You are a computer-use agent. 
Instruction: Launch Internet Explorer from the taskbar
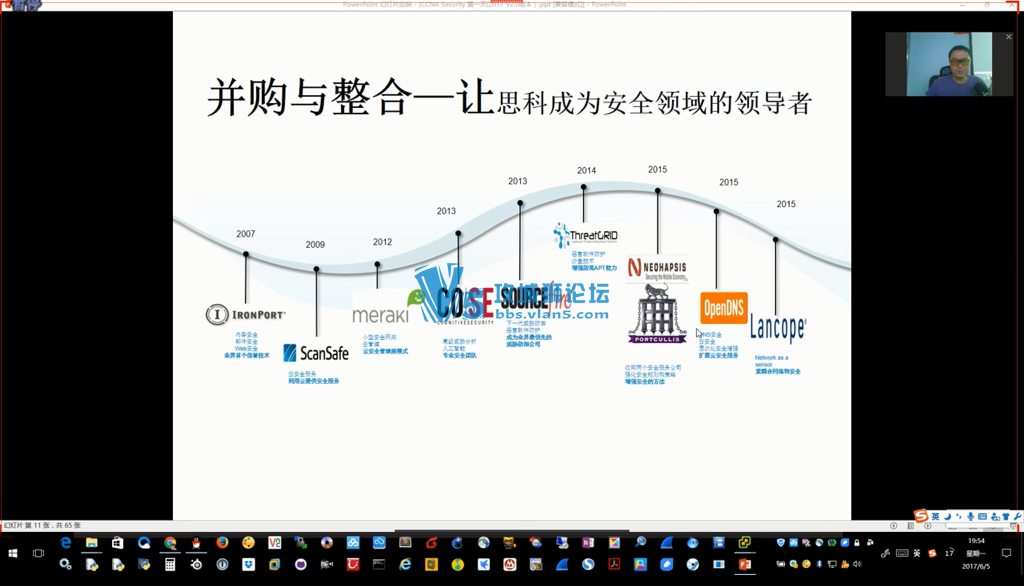405,564
